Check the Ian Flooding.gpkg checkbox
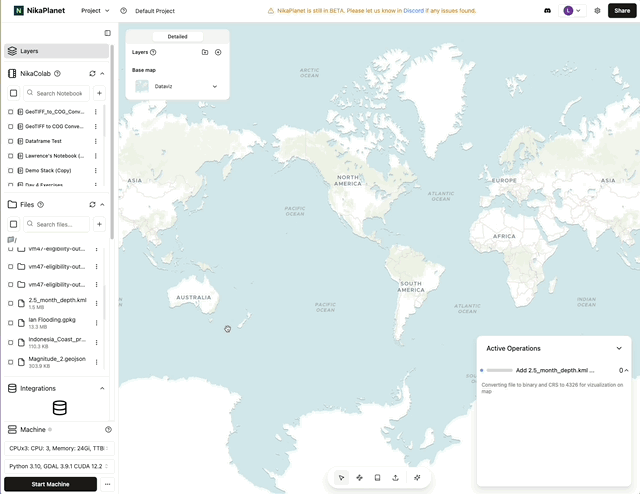The image size is (640, 494). pos(11,323)
